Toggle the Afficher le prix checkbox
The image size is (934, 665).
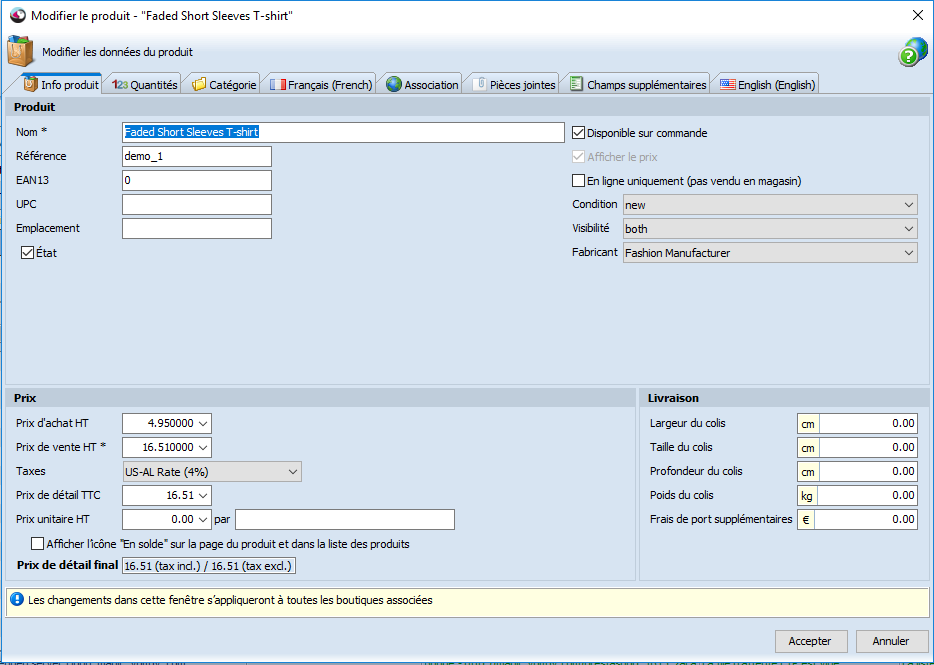[x=578, y=157]
